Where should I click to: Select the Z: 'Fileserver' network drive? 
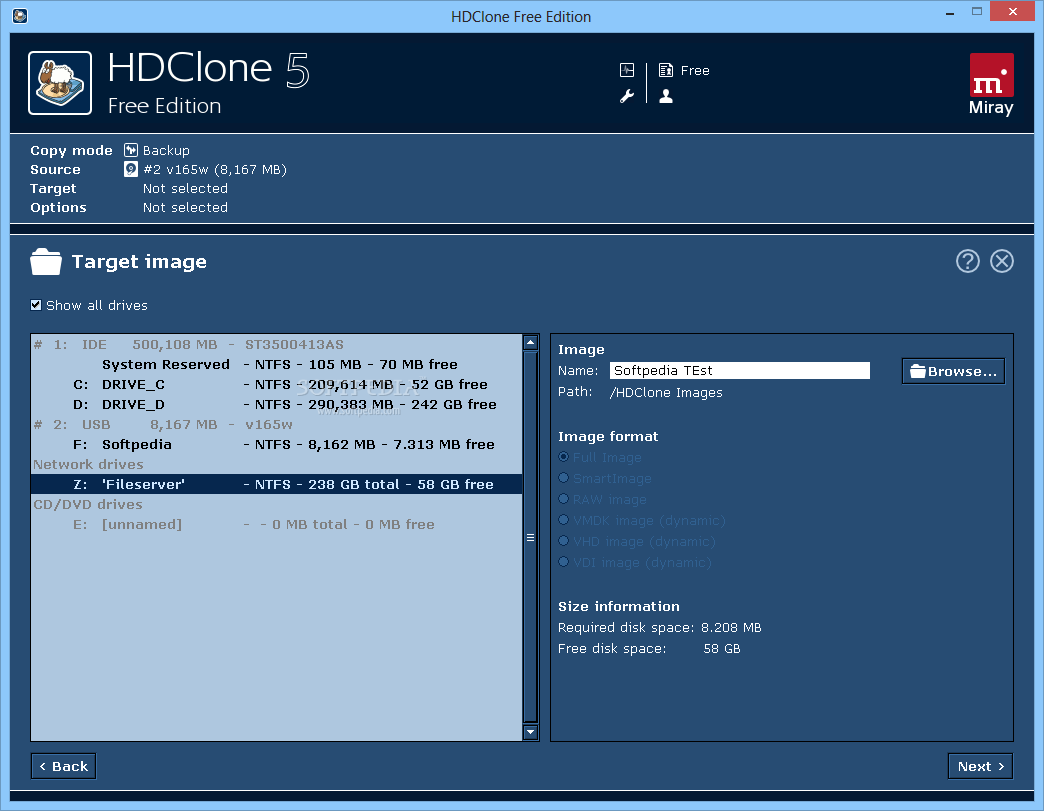(x=277, y=484)
